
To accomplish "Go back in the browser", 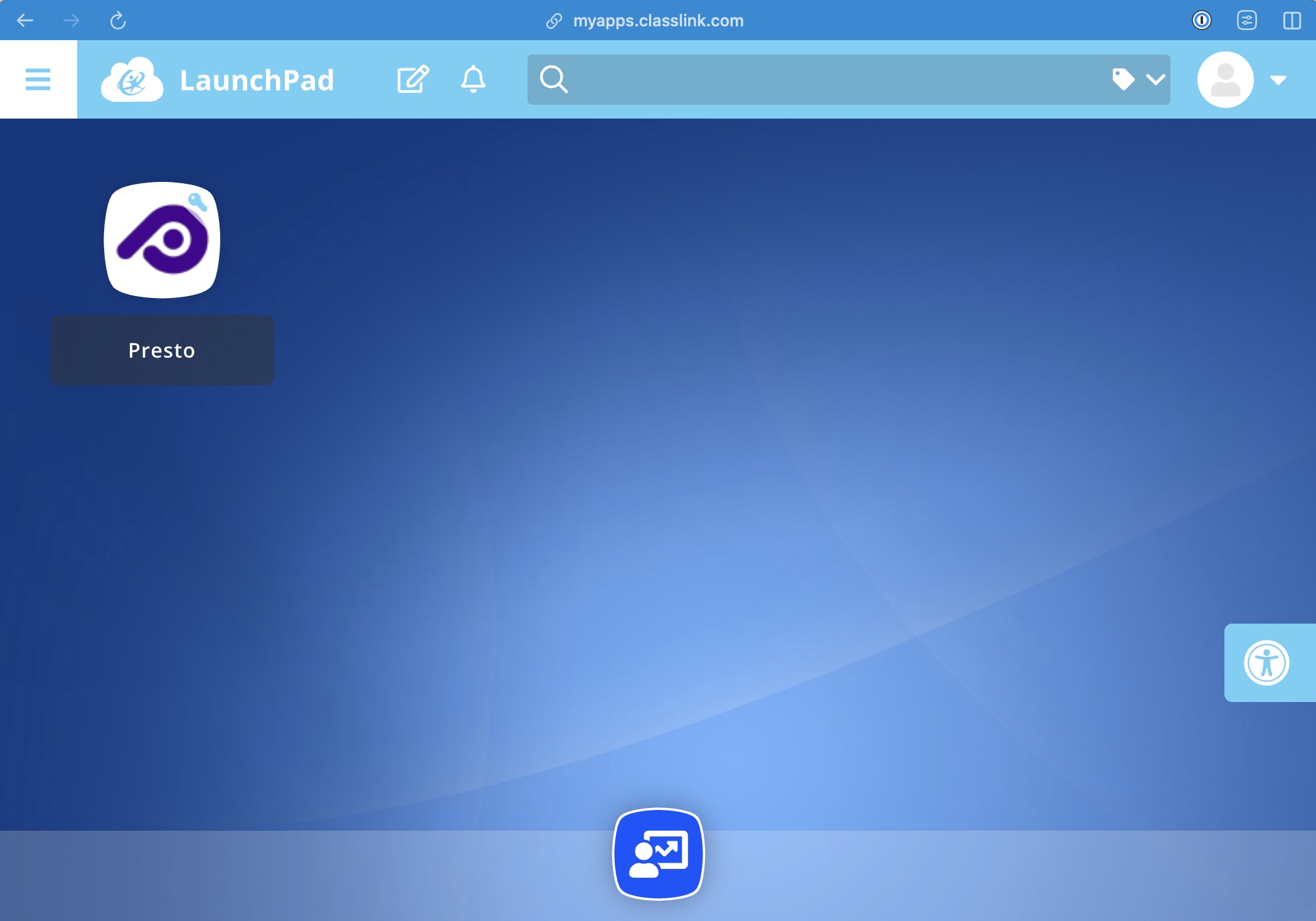I will (25, 21).
